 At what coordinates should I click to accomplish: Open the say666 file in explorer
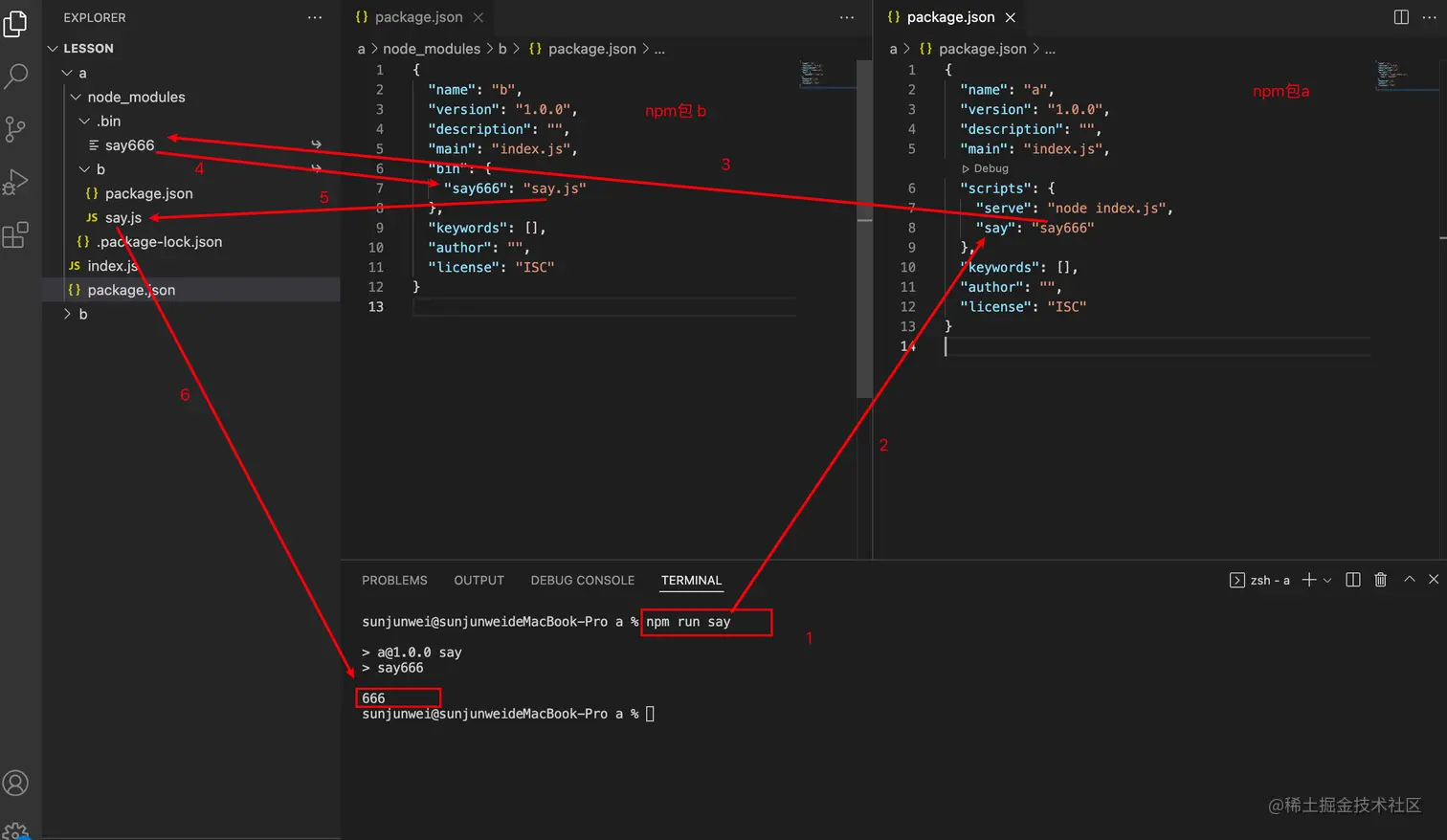click(x=191, y=145)
